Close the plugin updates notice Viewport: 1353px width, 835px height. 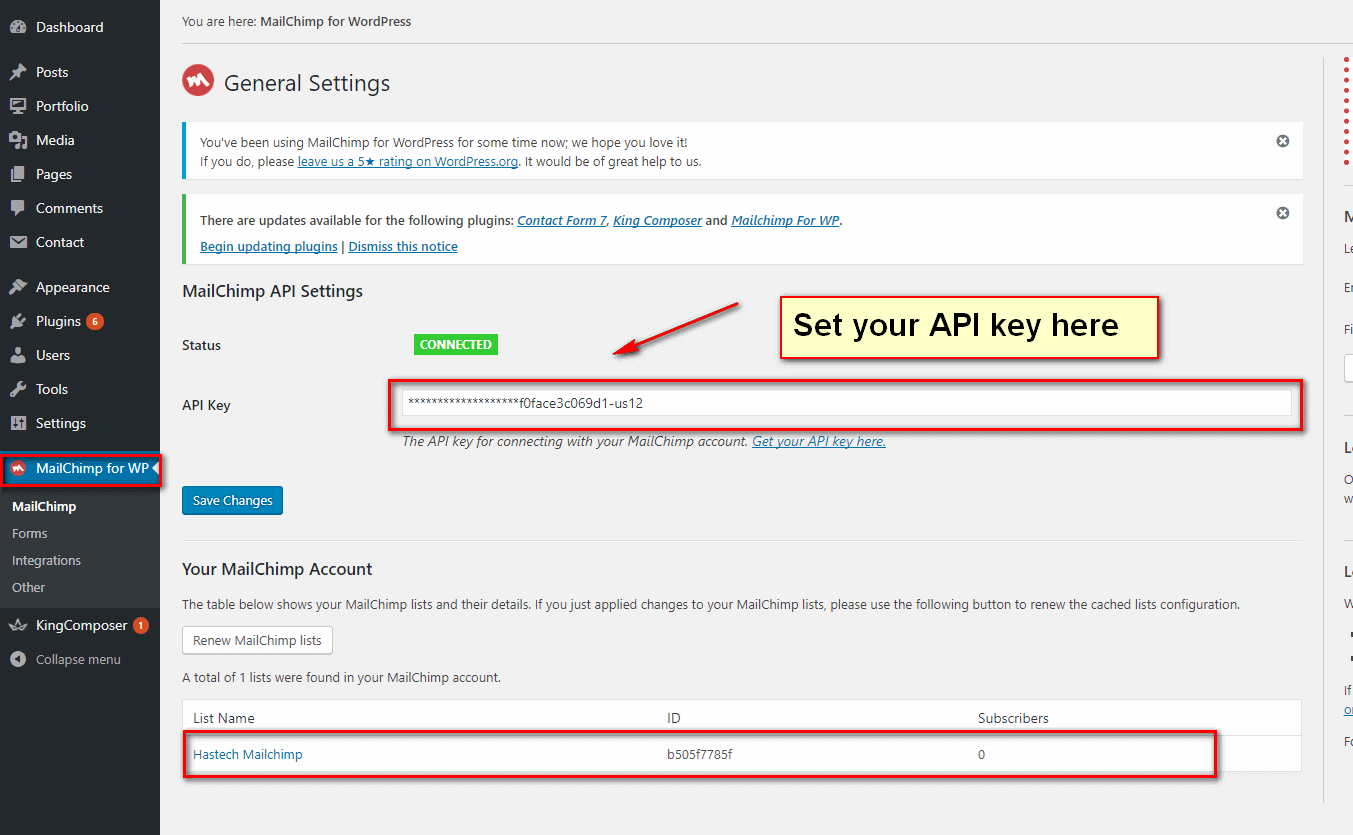(x=1283, y=213)
